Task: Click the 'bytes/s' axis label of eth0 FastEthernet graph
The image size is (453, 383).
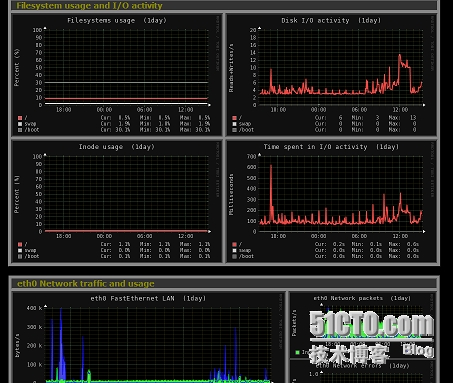Action: 17,346
